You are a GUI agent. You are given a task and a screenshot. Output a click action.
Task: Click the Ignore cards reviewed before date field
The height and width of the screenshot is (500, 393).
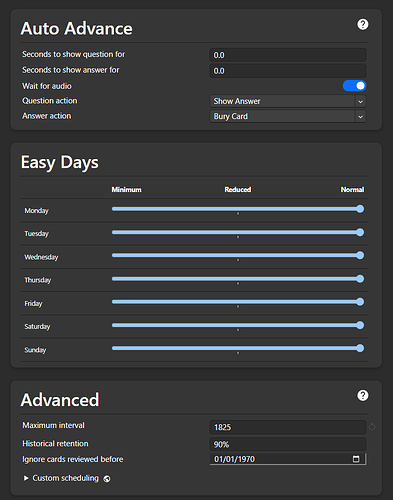[288, 459]
